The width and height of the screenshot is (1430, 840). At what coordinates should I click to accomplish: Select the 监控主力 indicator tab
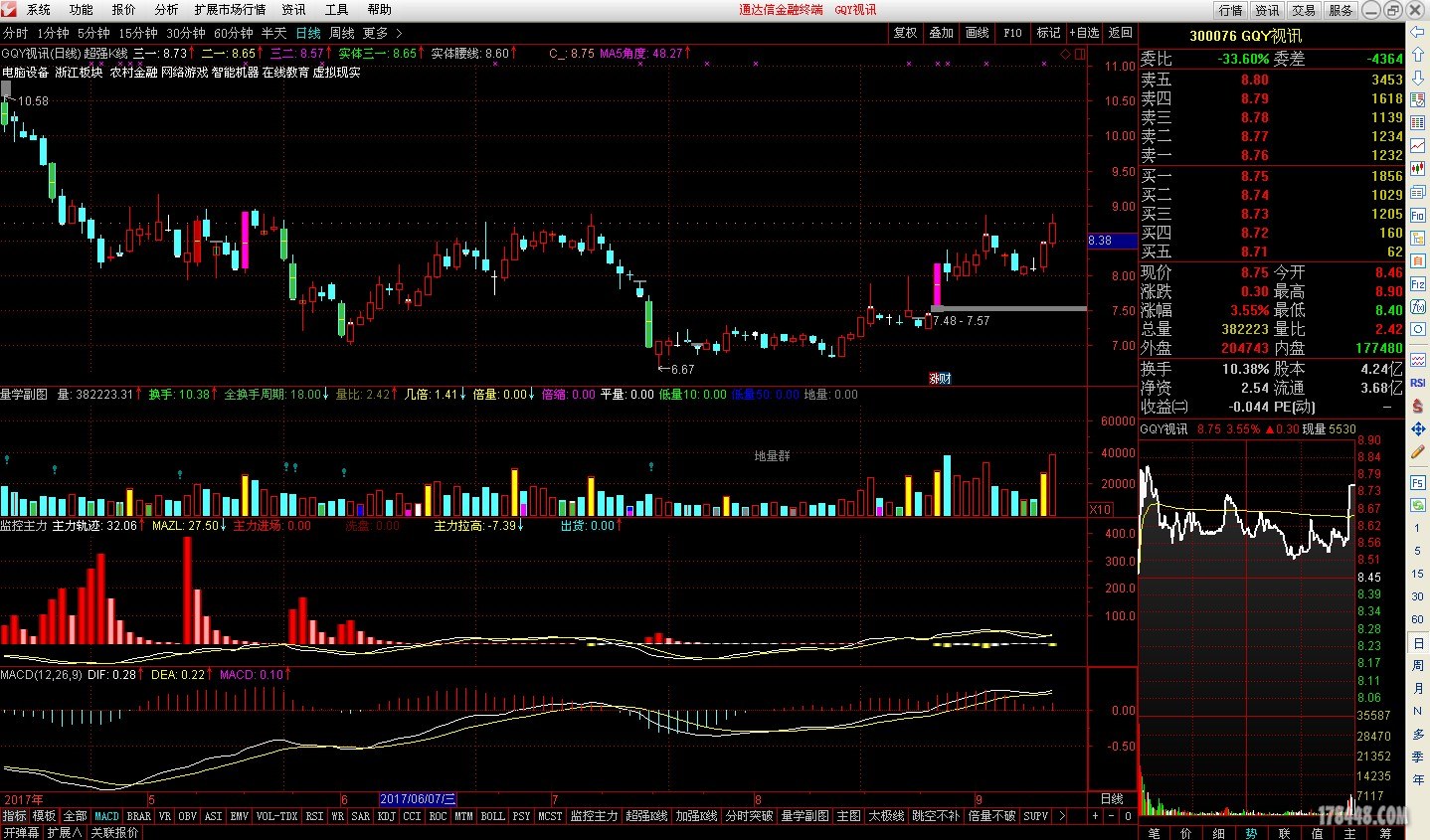click(594, 816)
